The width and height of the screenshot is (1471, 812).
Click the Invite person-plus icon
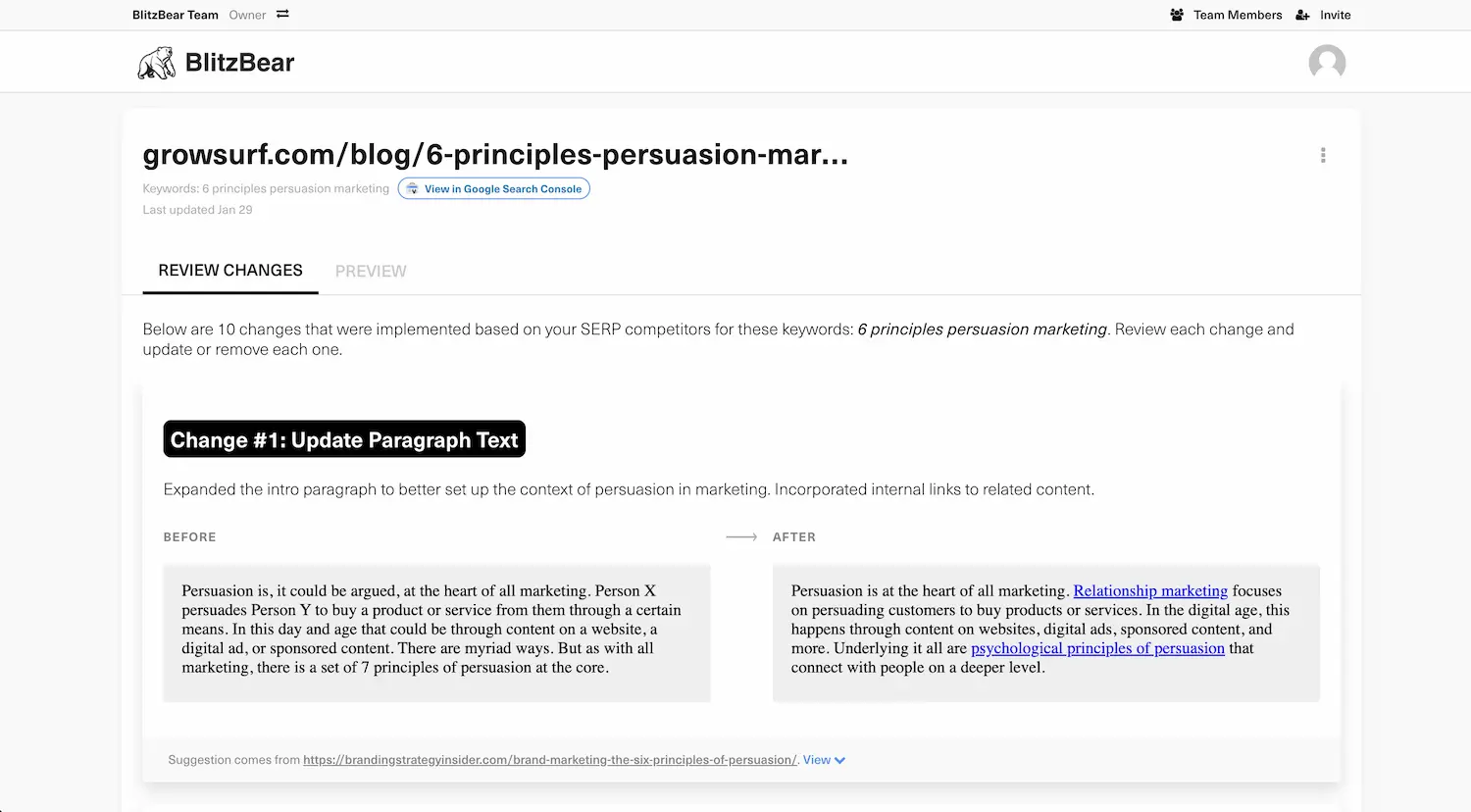[1301, 15]
